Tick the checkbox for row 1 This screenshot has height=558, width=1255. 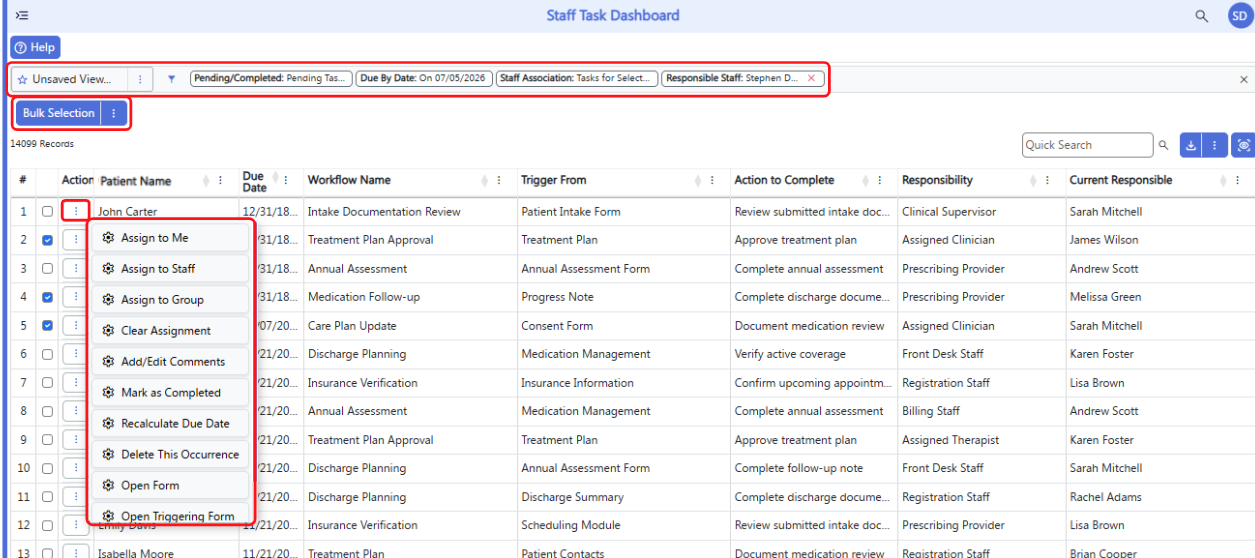(x=47, y=212)
